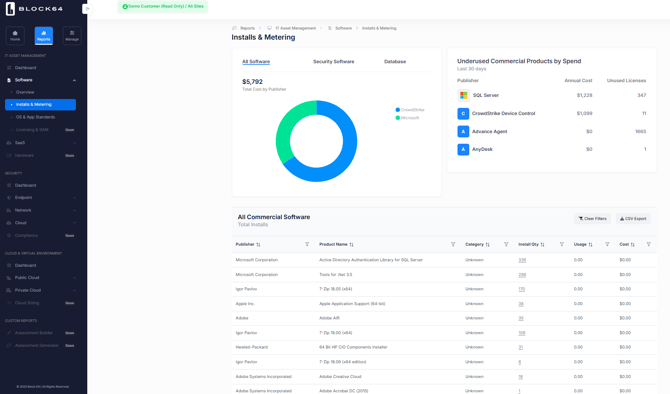
Task: Select Installs & Metering in sidebar
Action: click(41, 104)
